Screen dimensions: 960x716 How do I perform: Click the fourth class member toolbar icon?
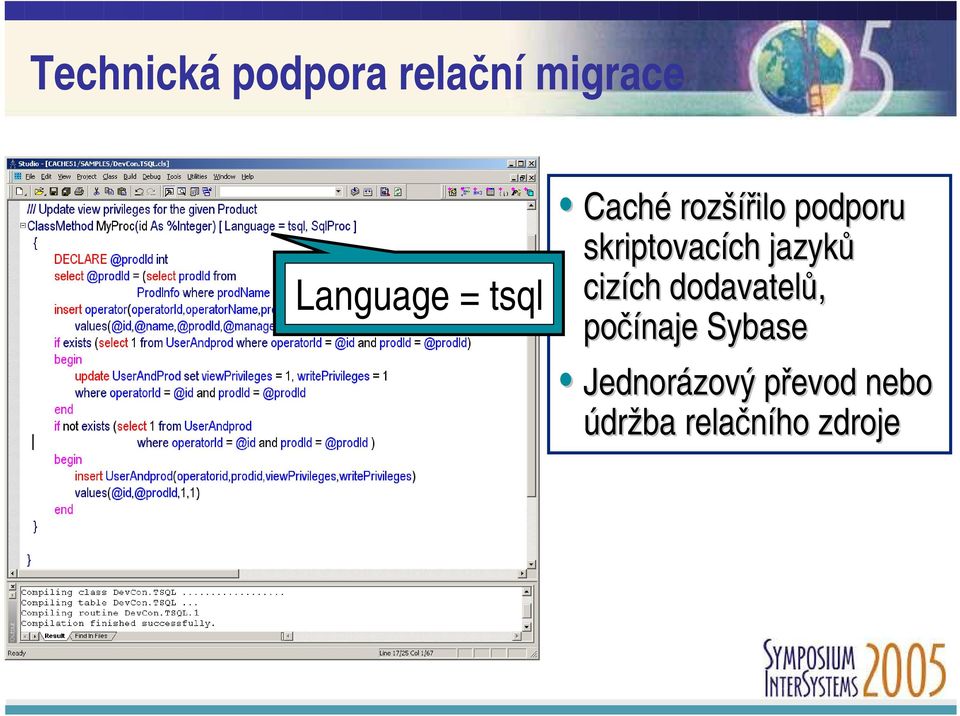point(490,192)
